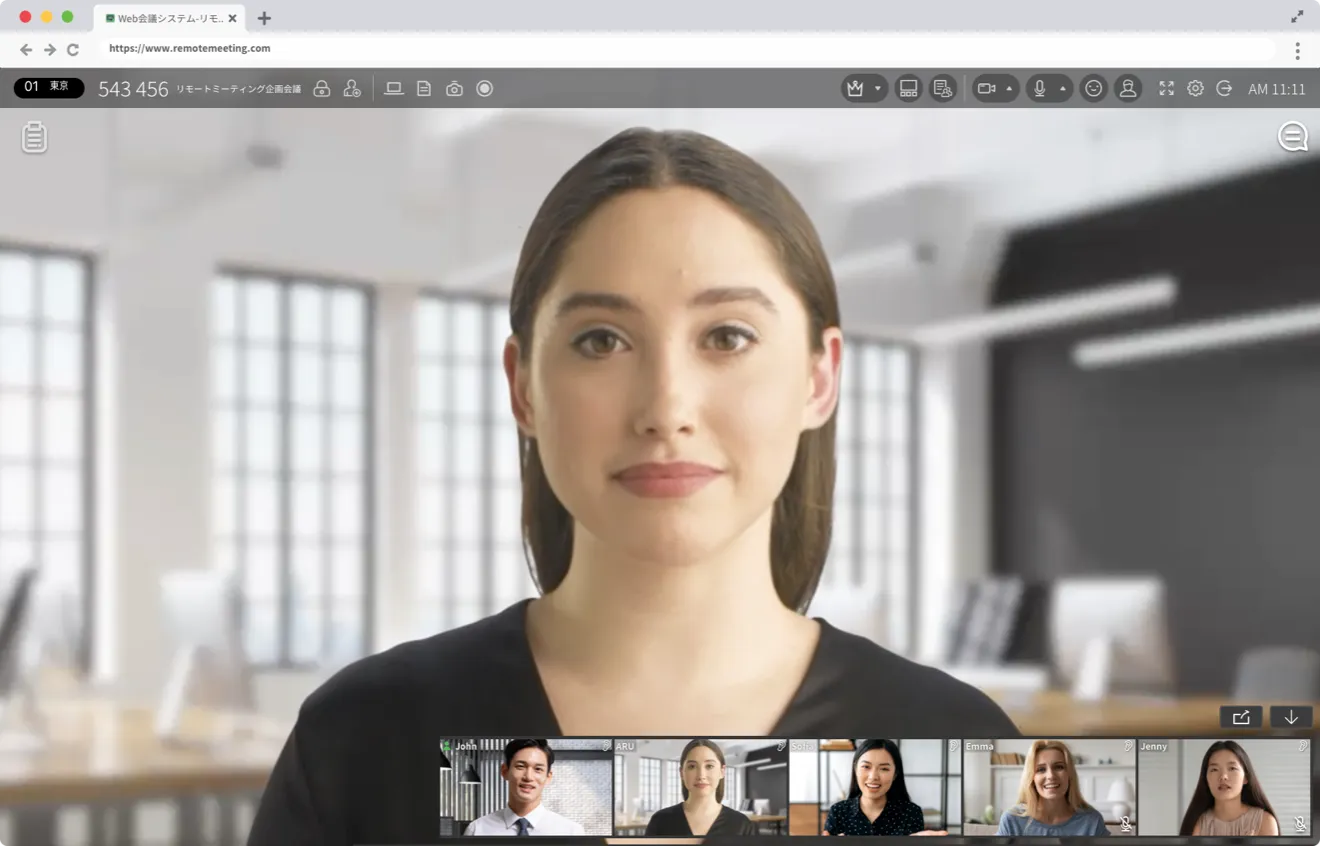Open the browser three-dot menu
Viewport: 1320px width, 846px height.
[x=1297, y=50]
